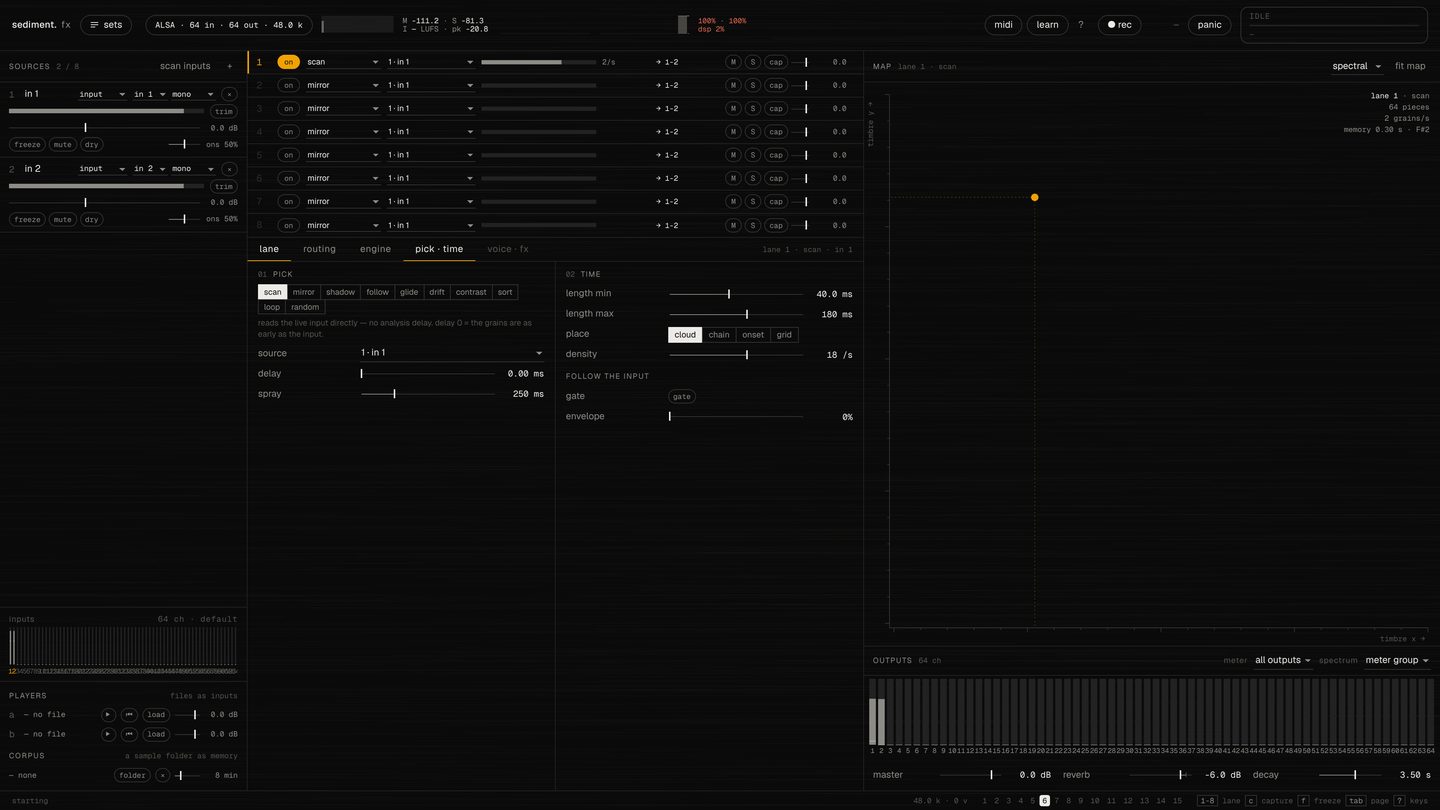This screenshot has width=1440, height=810.
Task: Toggle dry on source in 1
Action: pyautogui.click(x=92, y=144)
